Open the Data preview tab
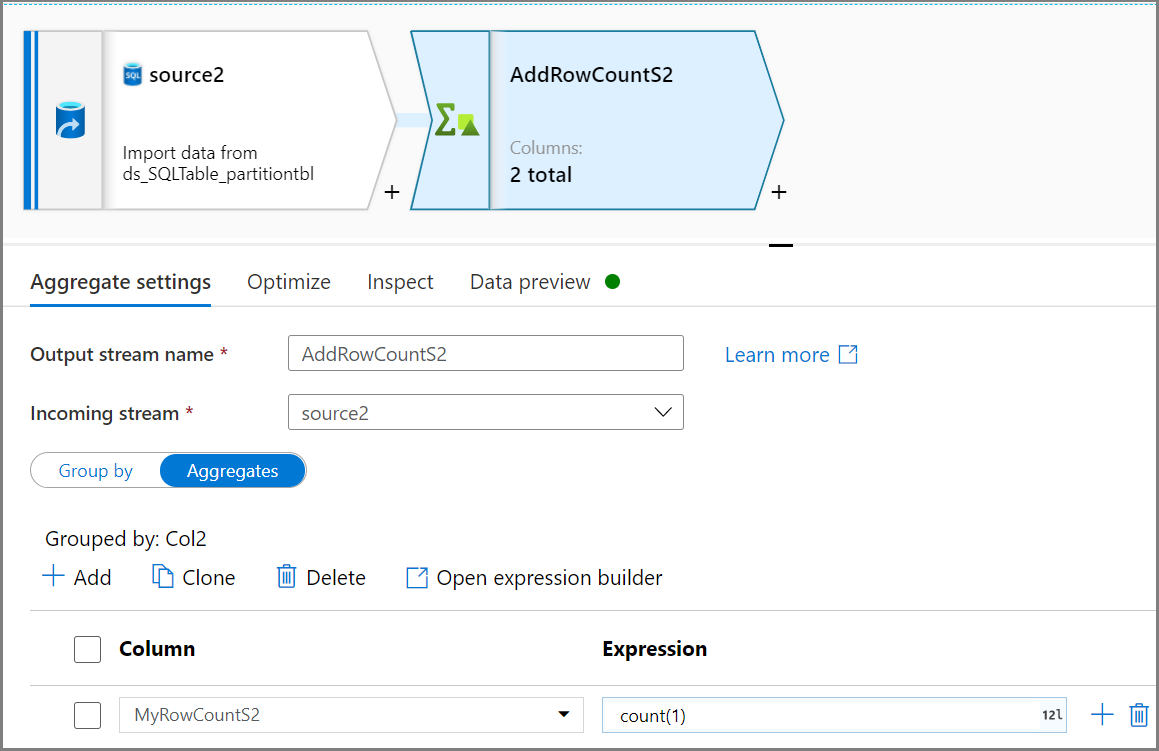The image size is (1159, 751). (x=530, y=282)
